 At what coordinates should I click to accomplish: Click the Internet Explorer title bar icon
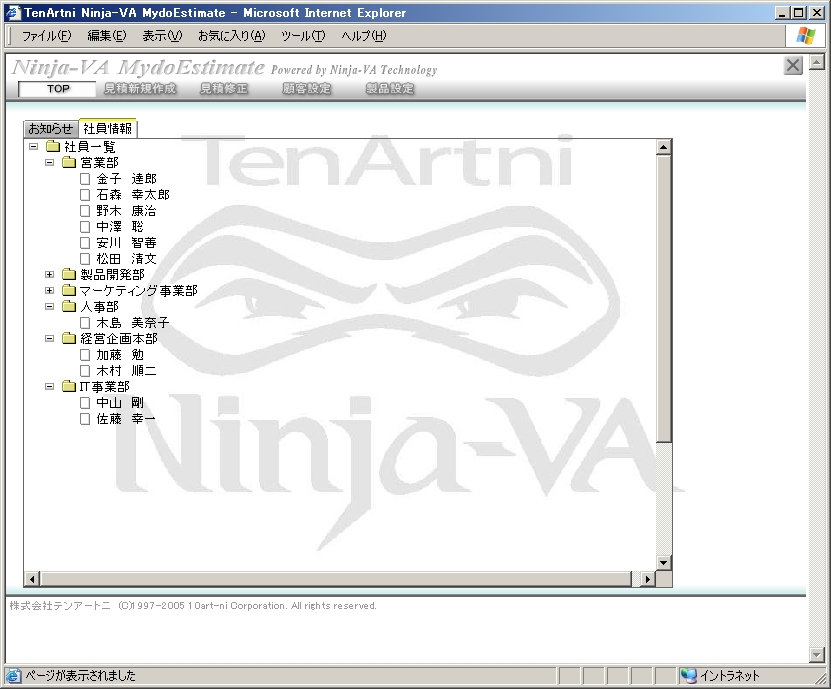[x=13, y=12]
